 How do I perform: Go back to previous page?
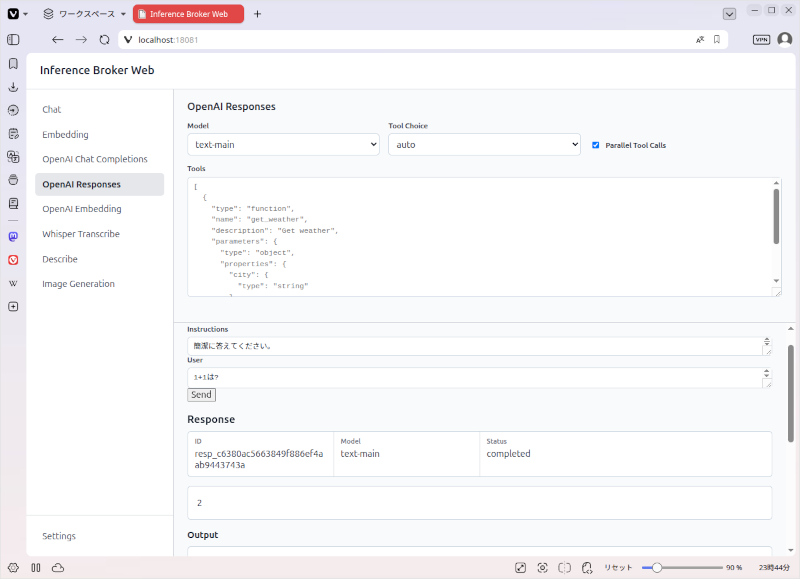click(58, 40)
